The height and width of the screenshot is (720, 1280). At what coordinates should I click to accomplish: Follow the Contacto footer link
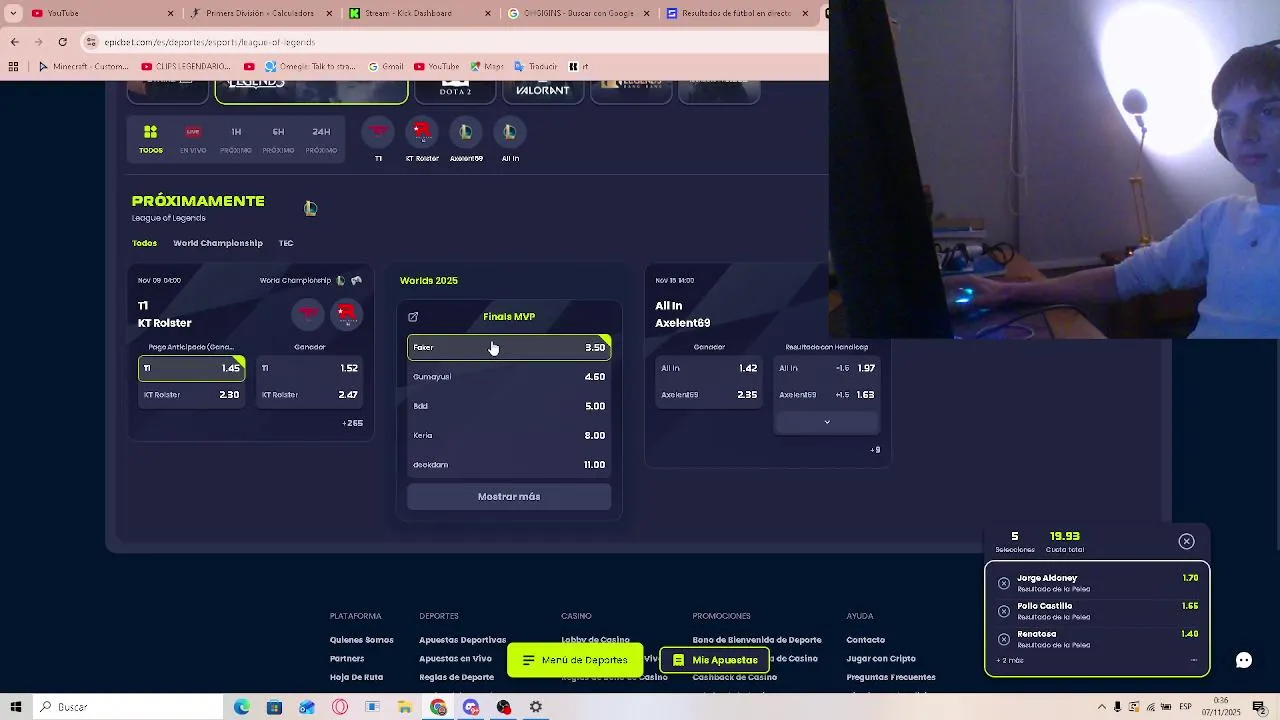[x=866, y=640]
